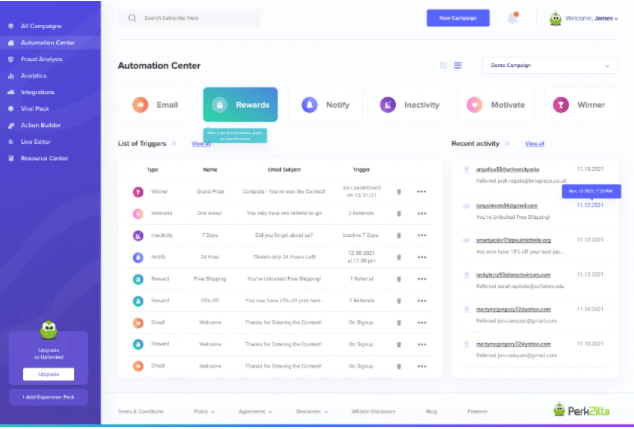The height and width of the screenshot is (429, 634).
Task: Delete the Grand Prize trigger
Action: tap(399, 192)
